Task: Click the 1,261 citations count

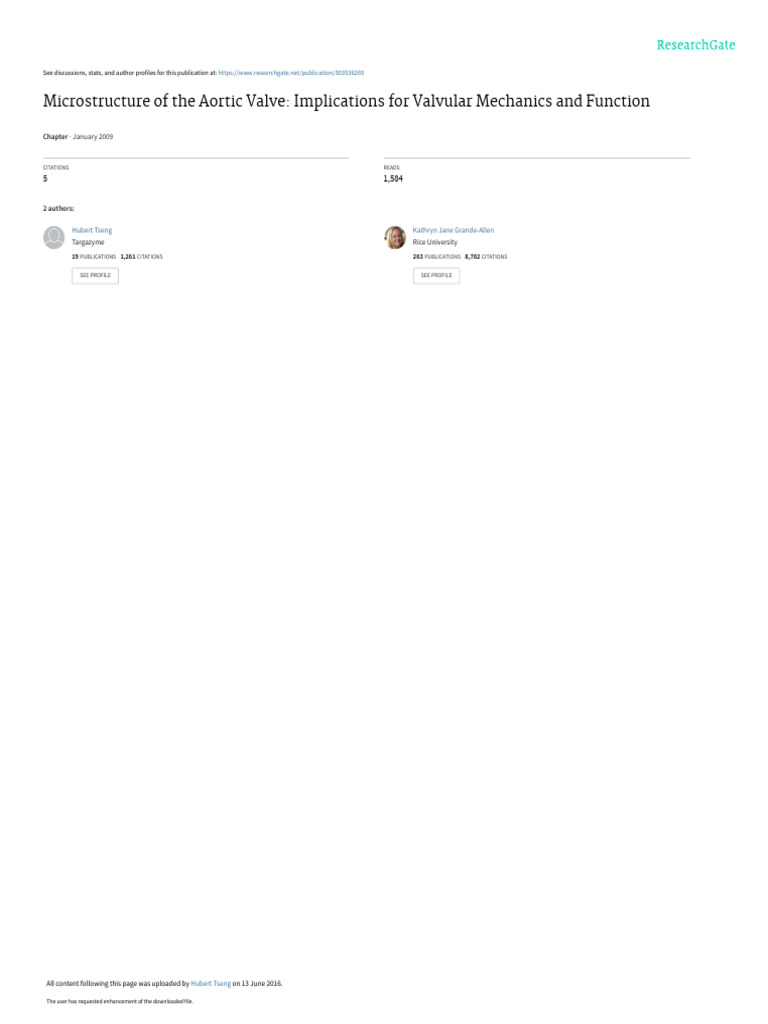Action: tap(142, 257)
